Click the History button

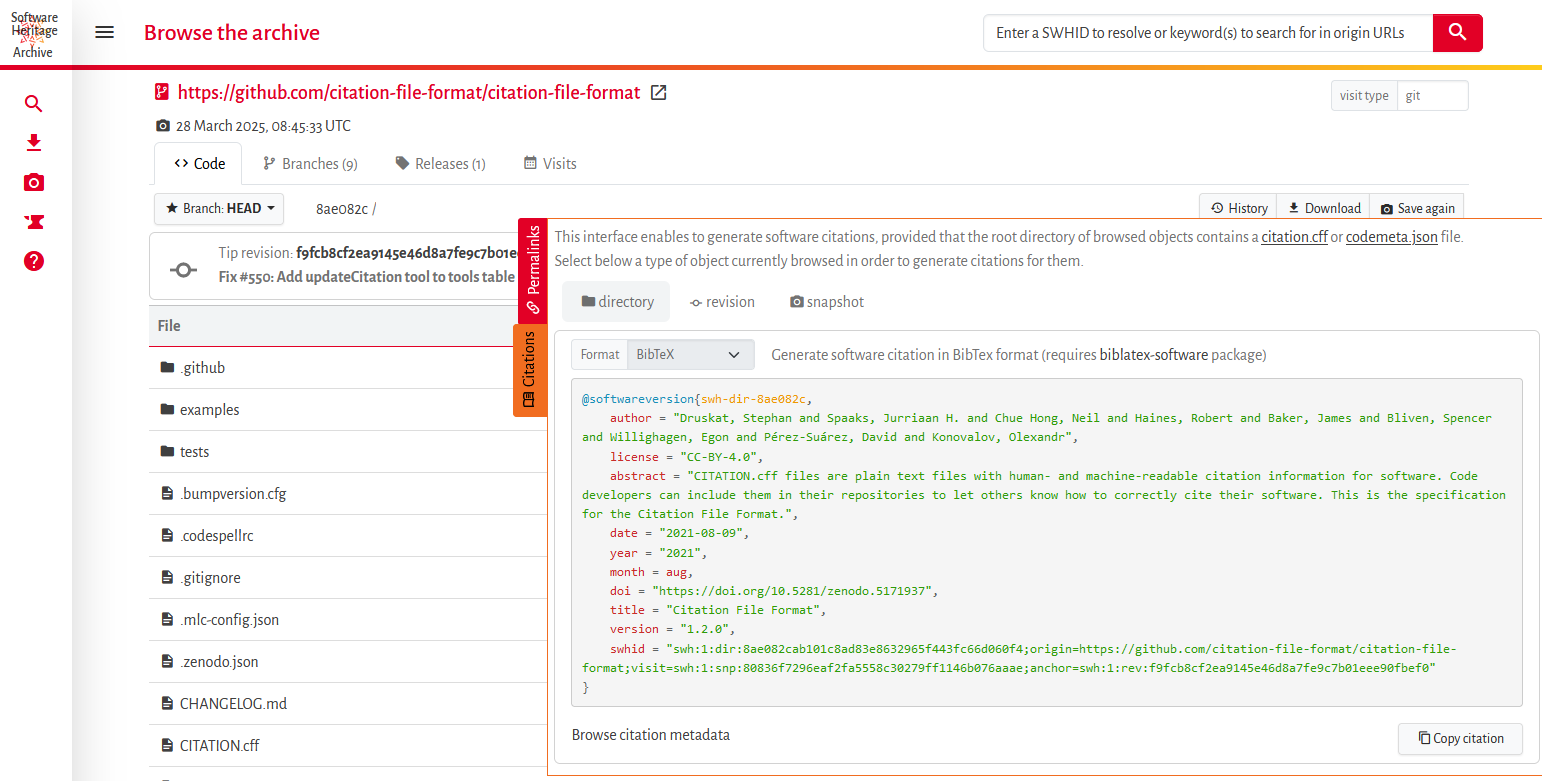tap(1238, 208)
